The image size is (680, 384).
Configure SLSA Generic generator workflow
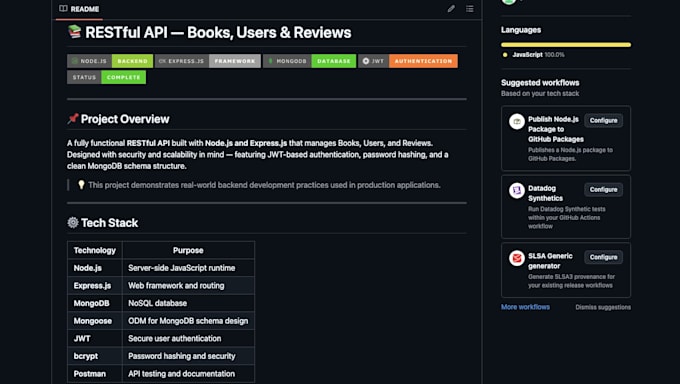point(603,257)
